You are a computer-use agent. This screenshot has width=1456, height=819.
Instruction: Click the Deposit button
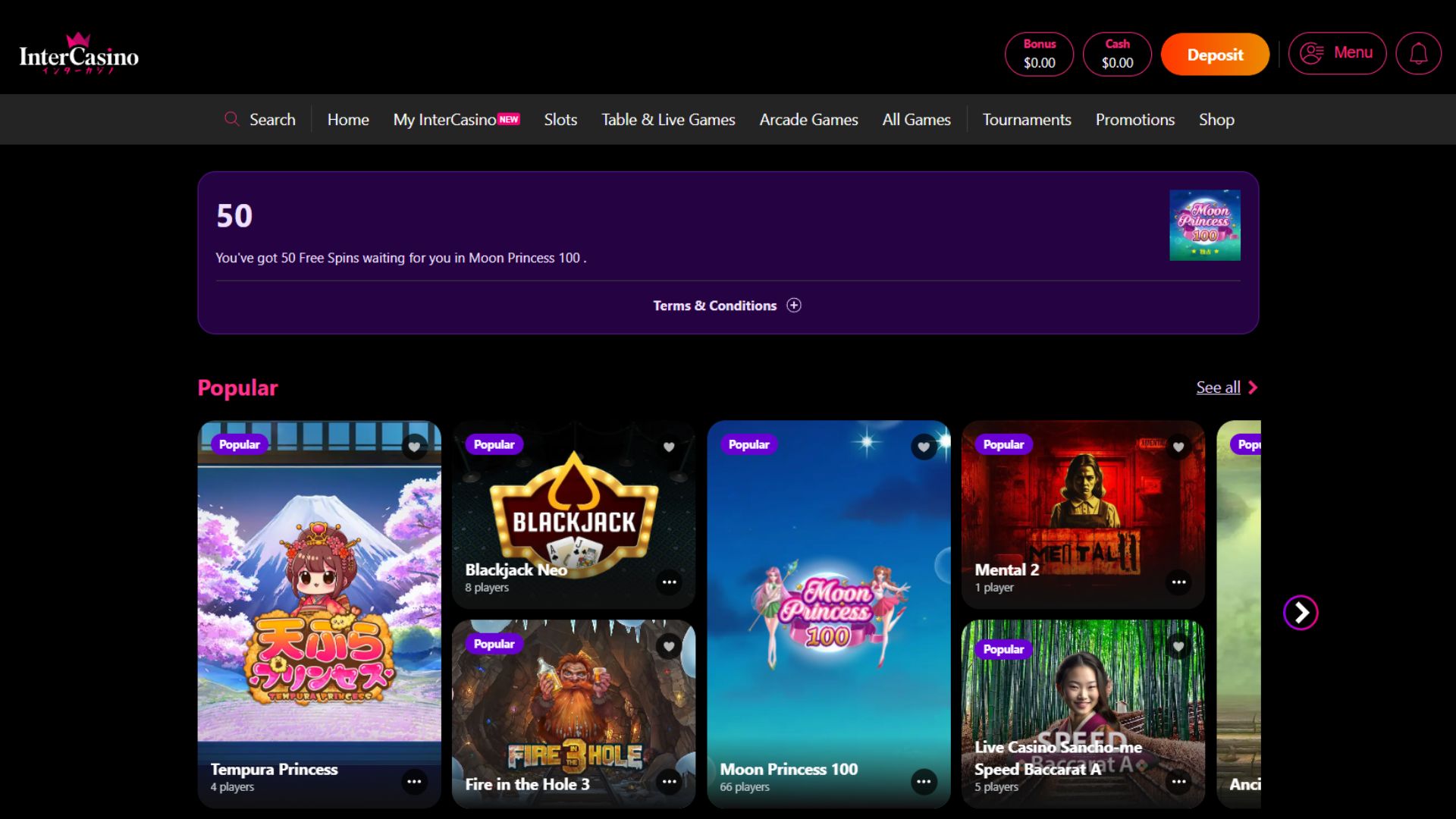click(x=1215, y=54)
